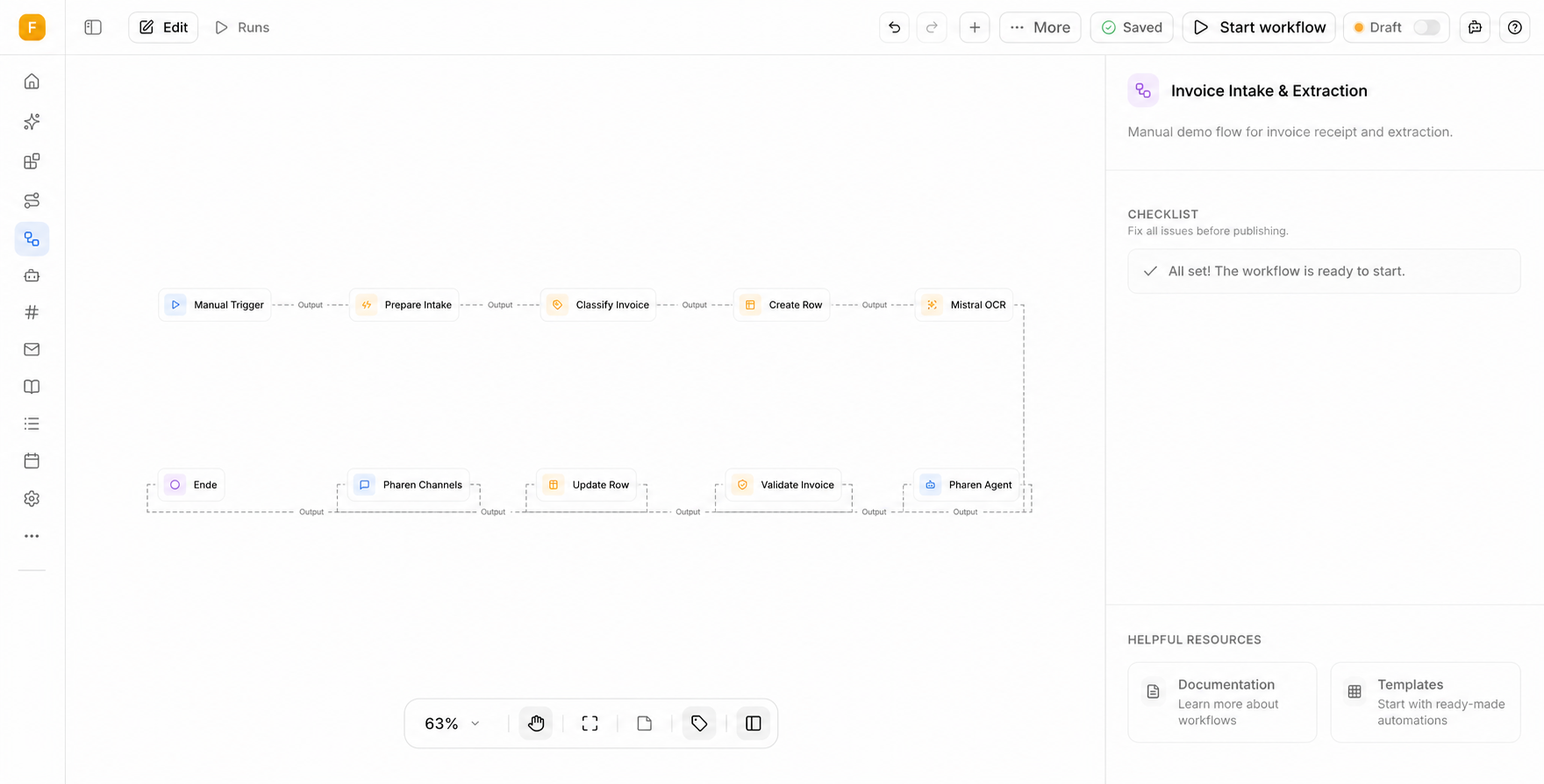Viewport: 1544px width, 784px height.
Task: Fit workflow to screen icon
Action: (590, 723)
